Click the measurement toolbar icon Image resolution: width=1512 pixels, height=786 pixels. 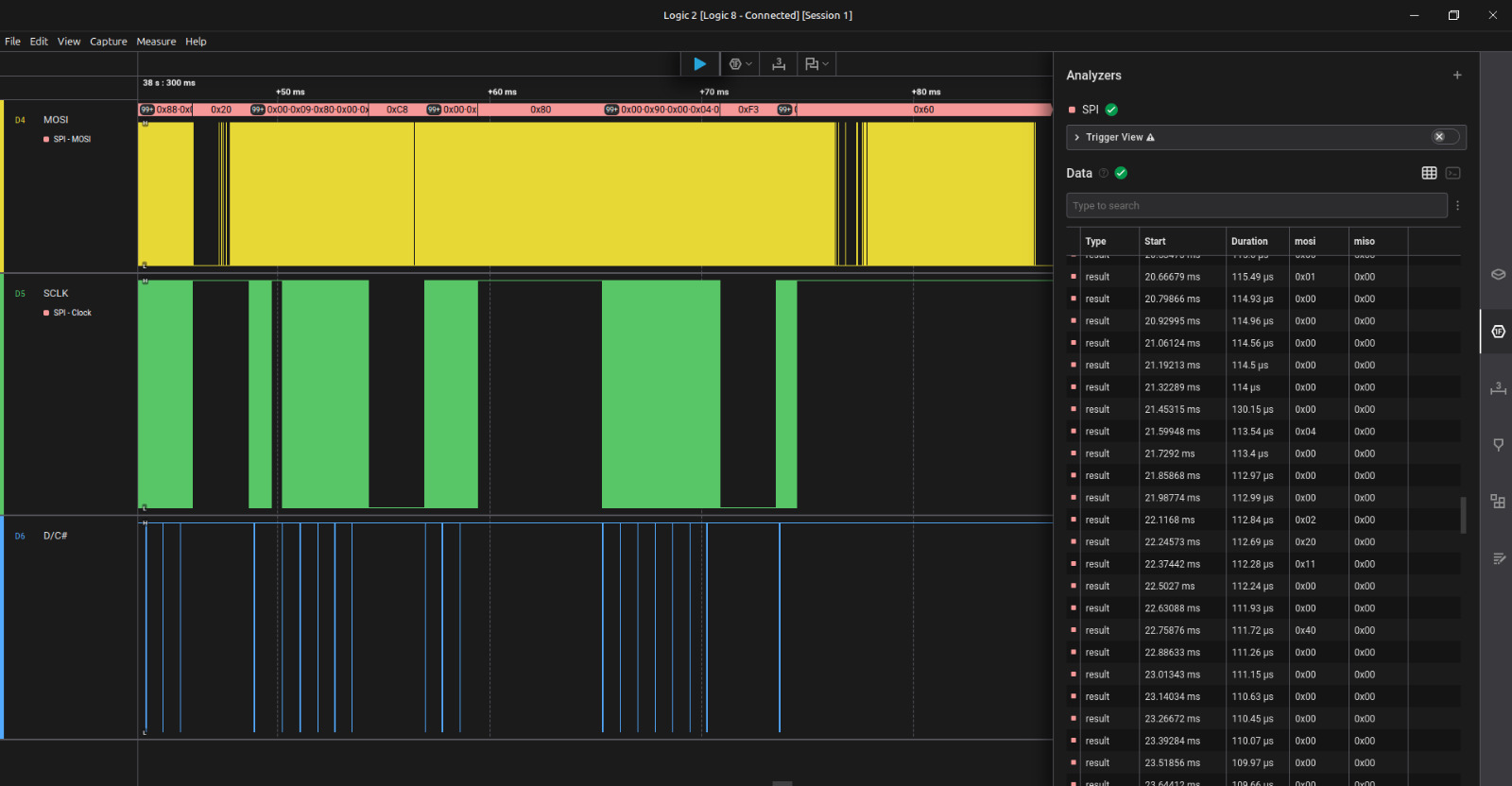[779, 64]
